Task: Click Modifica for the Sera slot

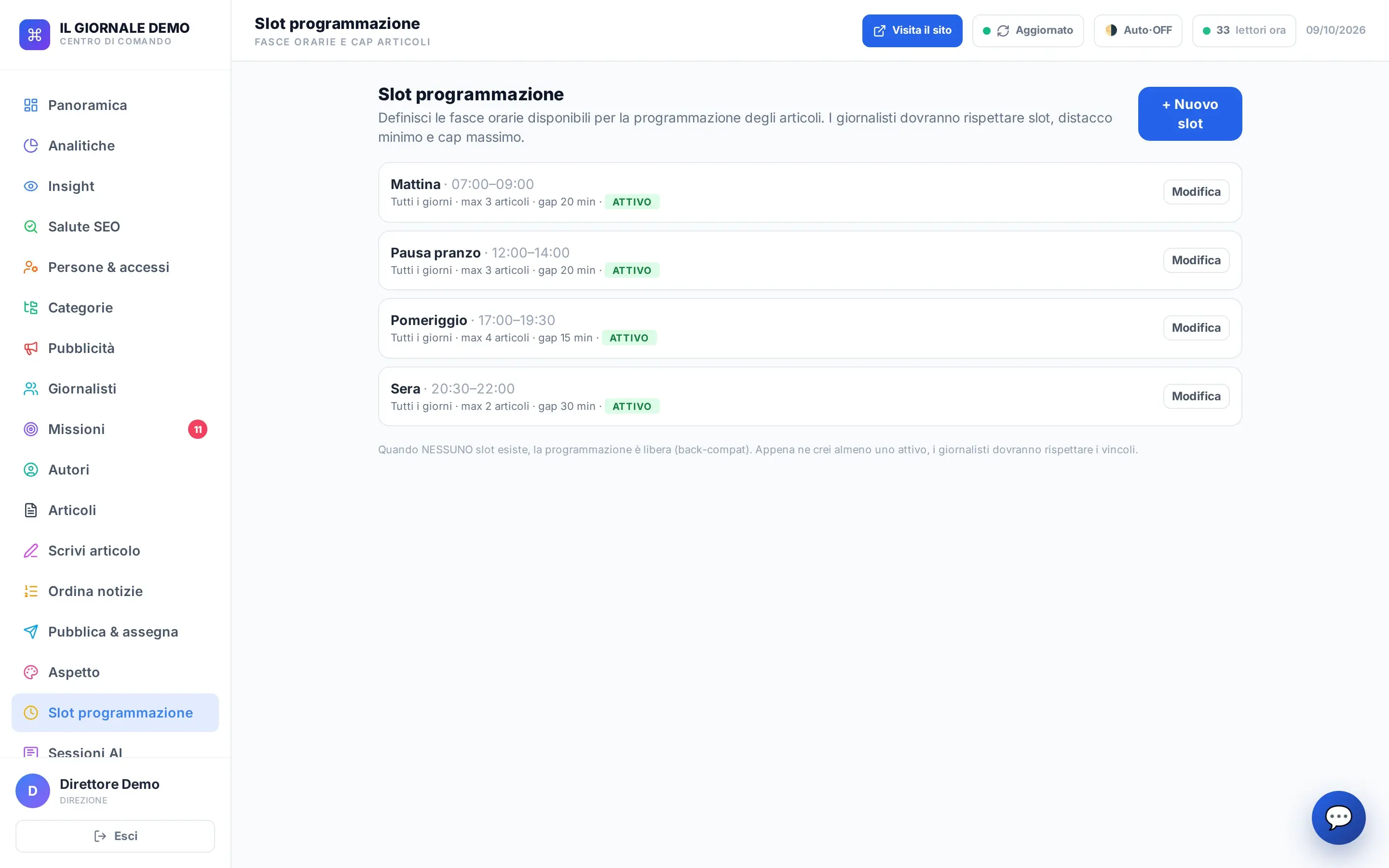Action: (1196, 396)
